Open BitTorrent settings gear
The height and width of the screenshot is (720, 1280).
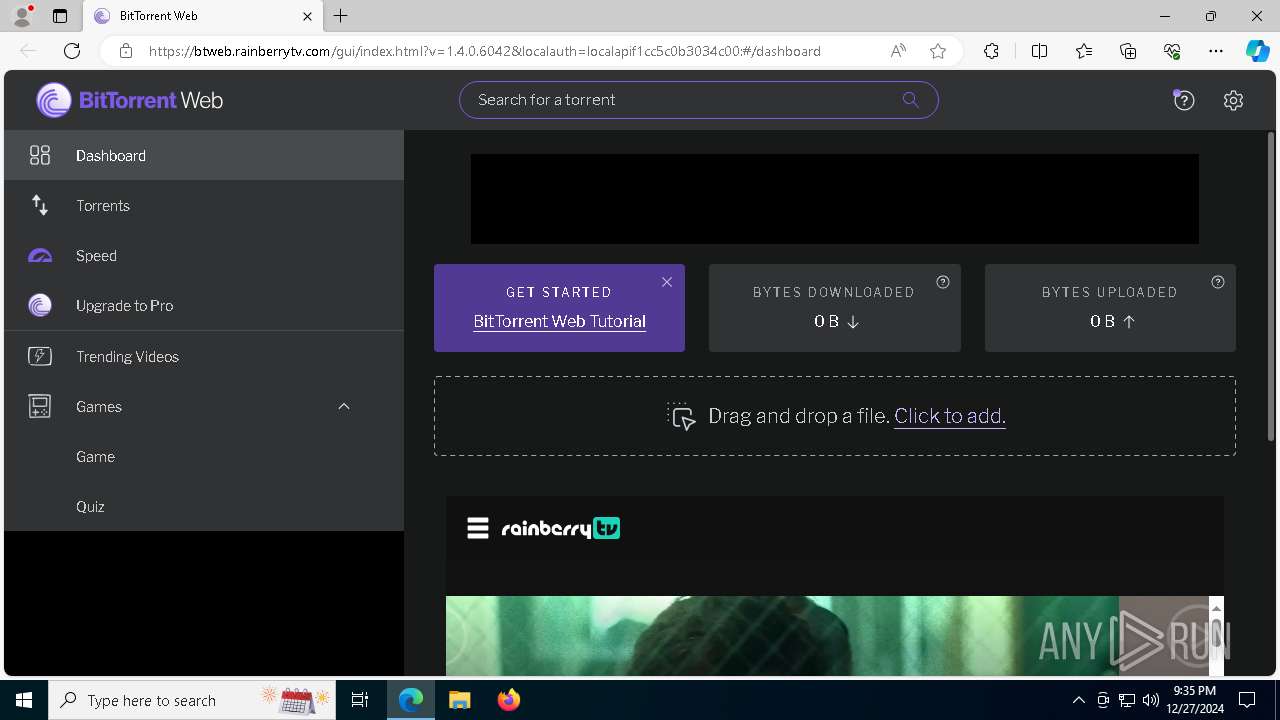click(x=1233, y=100)
